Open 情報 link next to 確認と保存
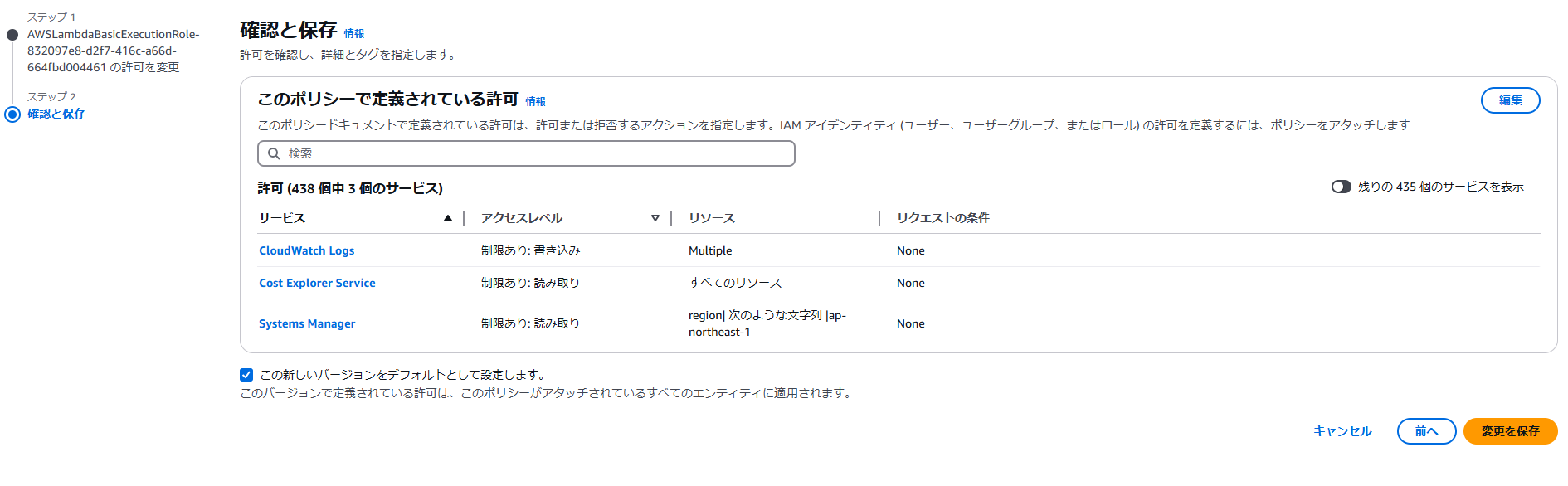Viewport: 1568px width, 486px height. point(354,34)
